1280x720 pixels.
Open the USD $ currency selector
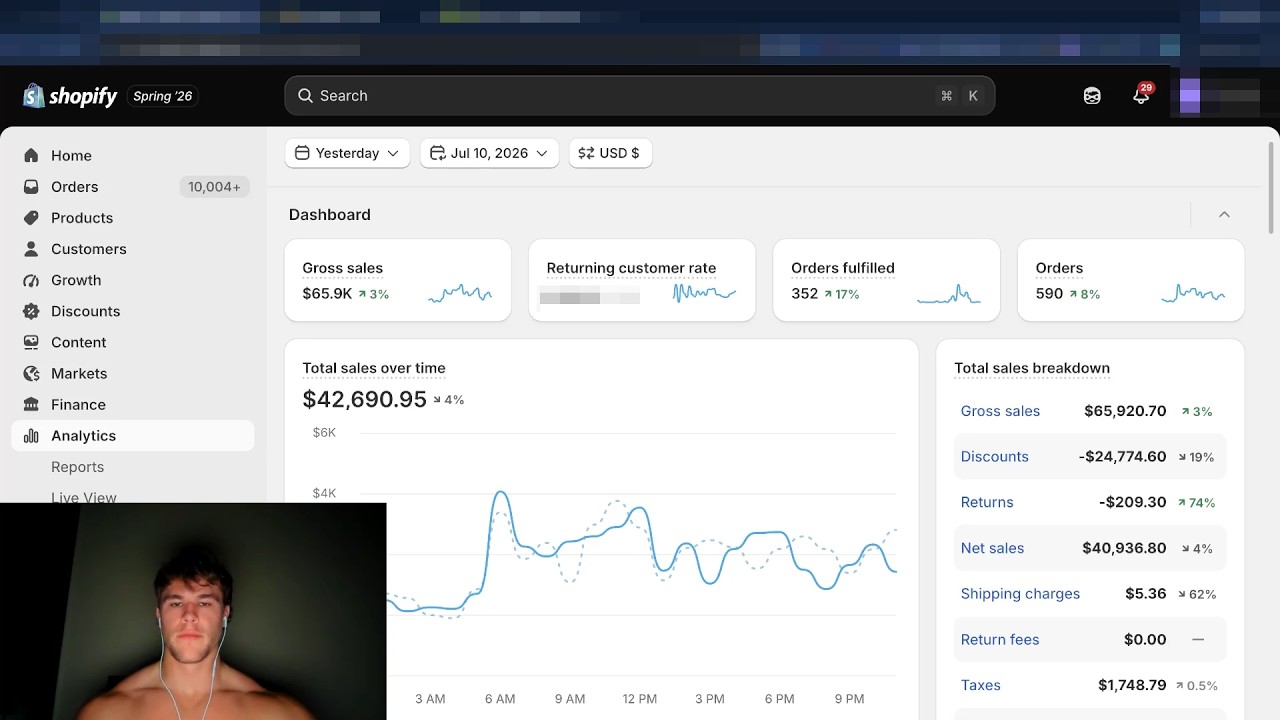610,153
